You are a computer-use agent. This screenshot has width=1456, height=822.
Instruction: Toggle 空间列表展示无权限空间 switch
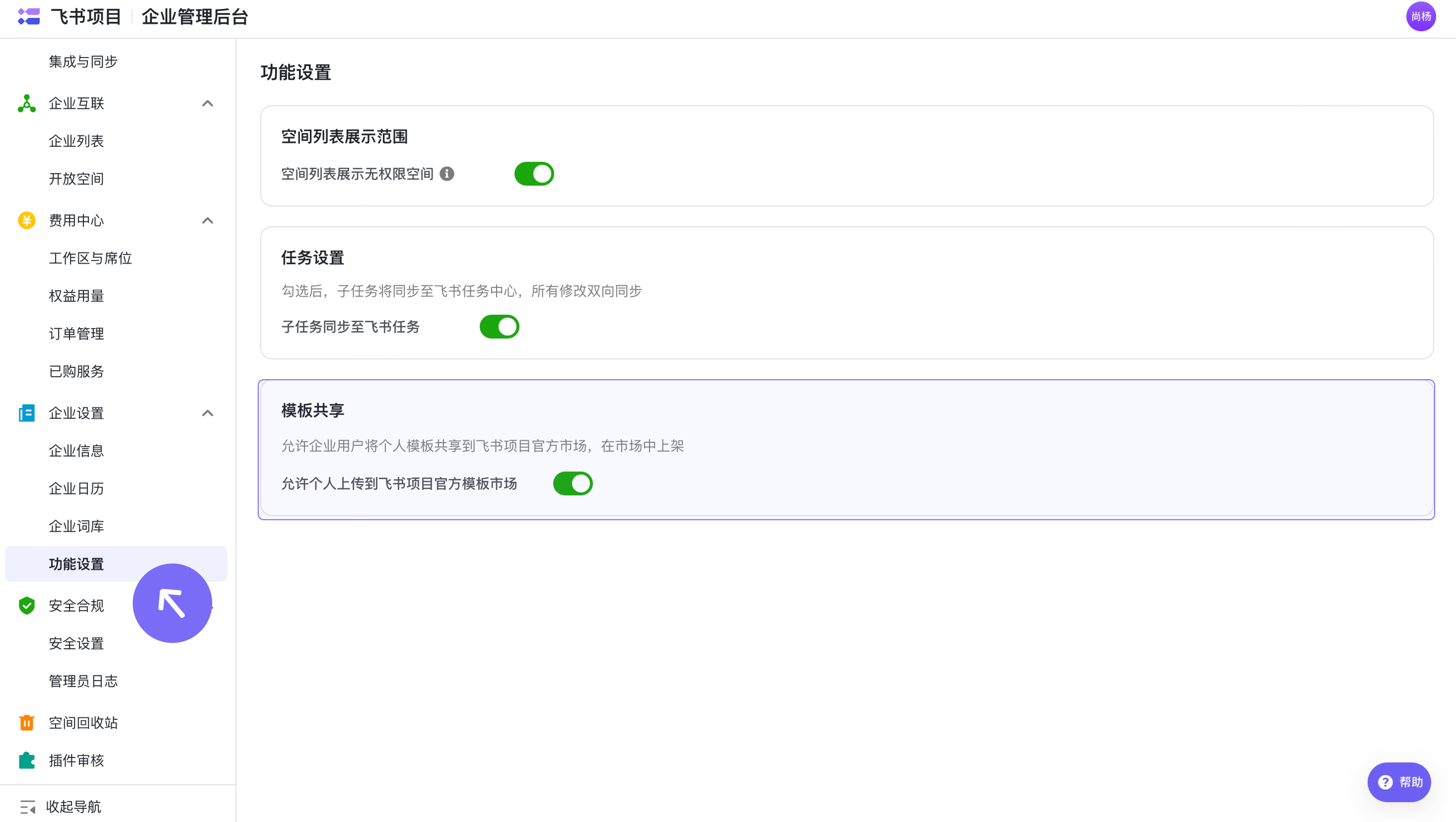click(x=534, y=174)
